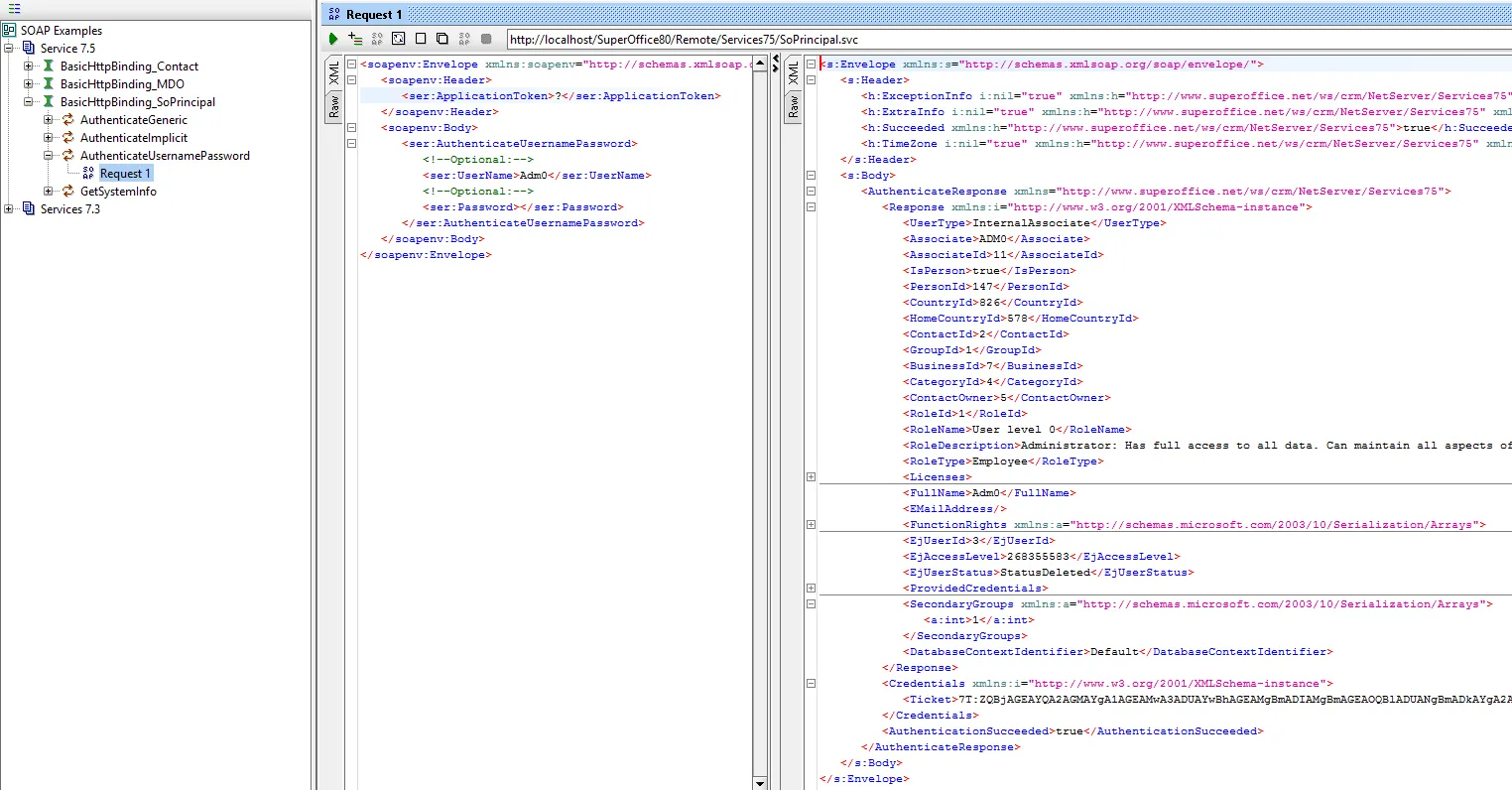Click the clone request icon
The height and width of the screenshot is (790, 1512).
pyautogui.click(x=442, y=39)
